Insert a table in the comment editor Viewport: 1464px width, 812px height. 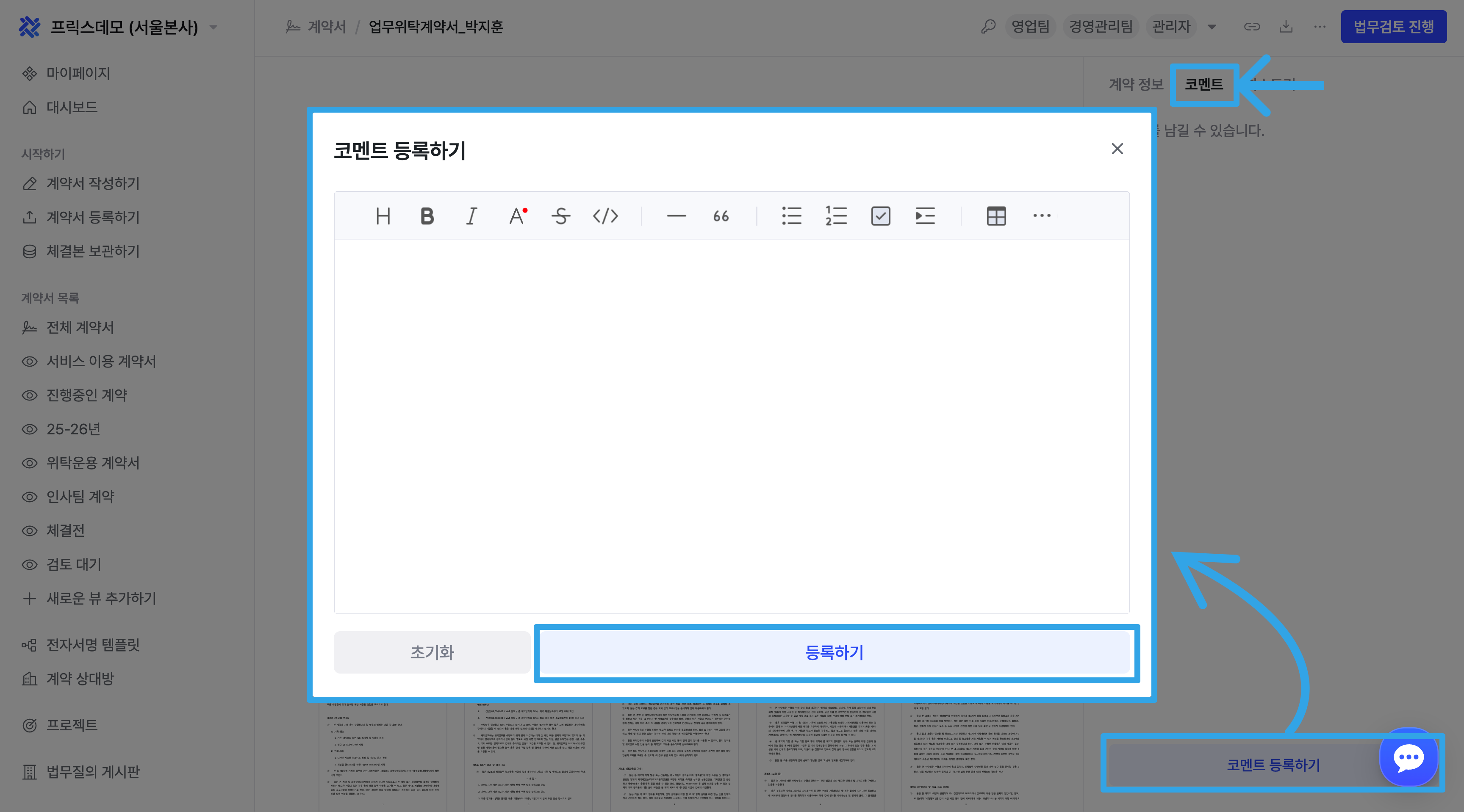996,216
